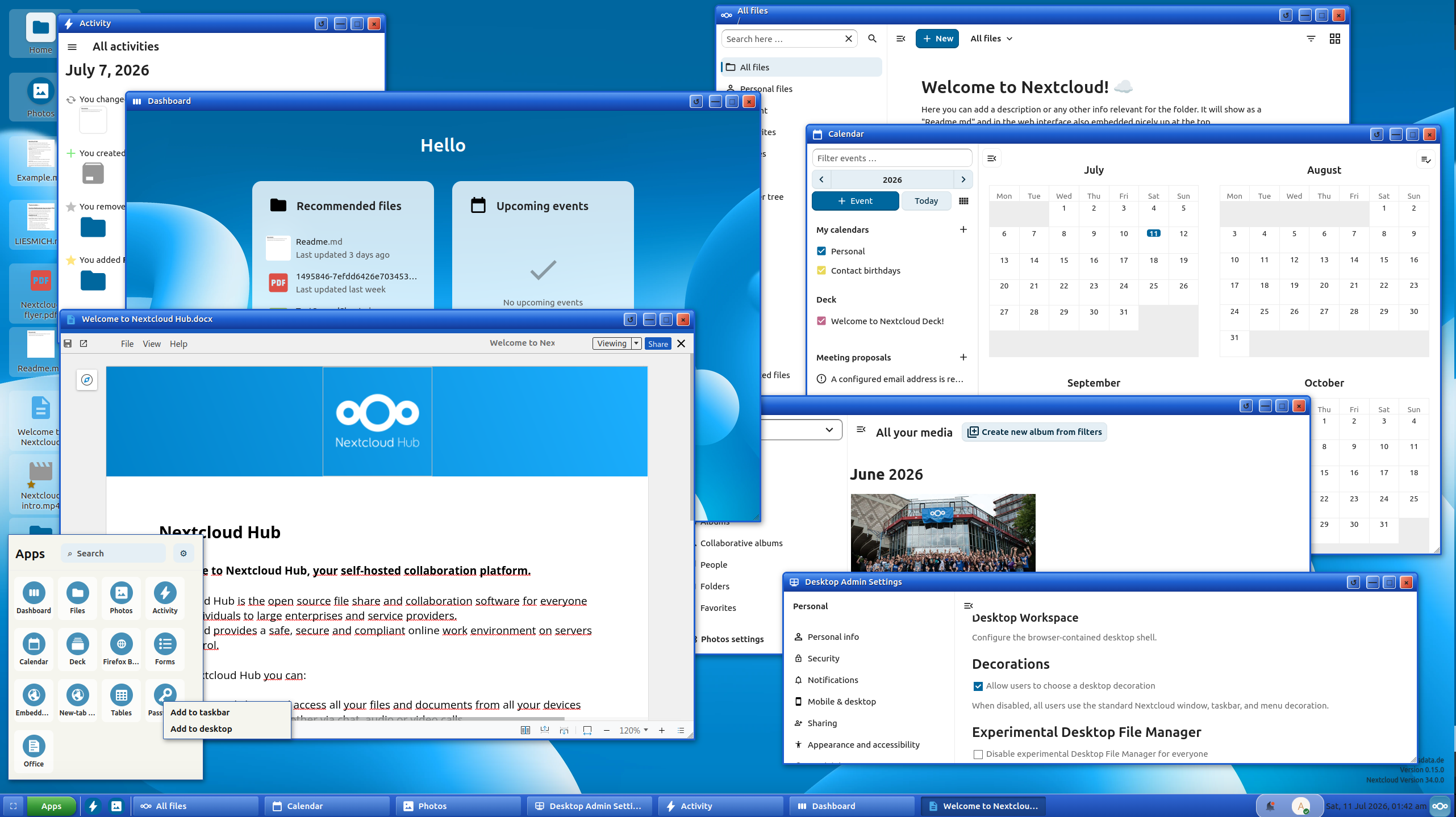Screen dimensions: 1456x817
Task: Create a new Event in Calendar
Action: 856,201
